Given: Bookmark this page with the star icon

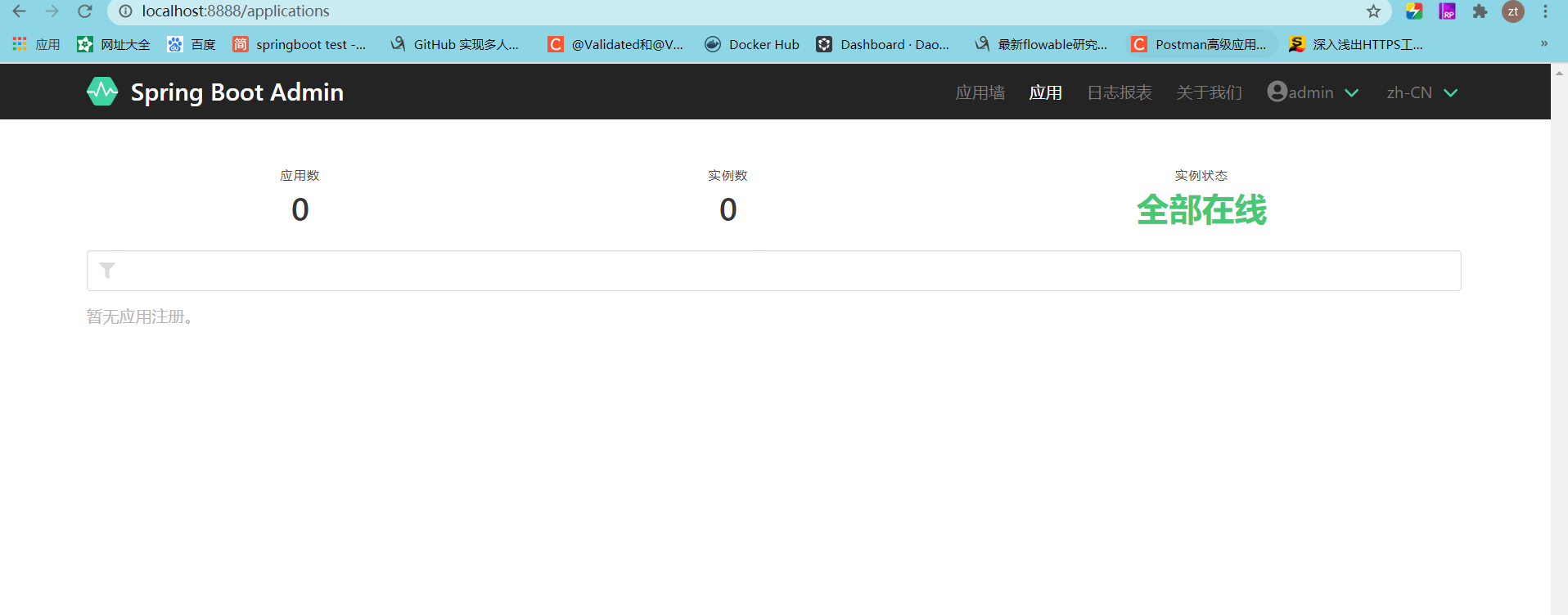Looking at the screenshot, I should (1373, 11).
